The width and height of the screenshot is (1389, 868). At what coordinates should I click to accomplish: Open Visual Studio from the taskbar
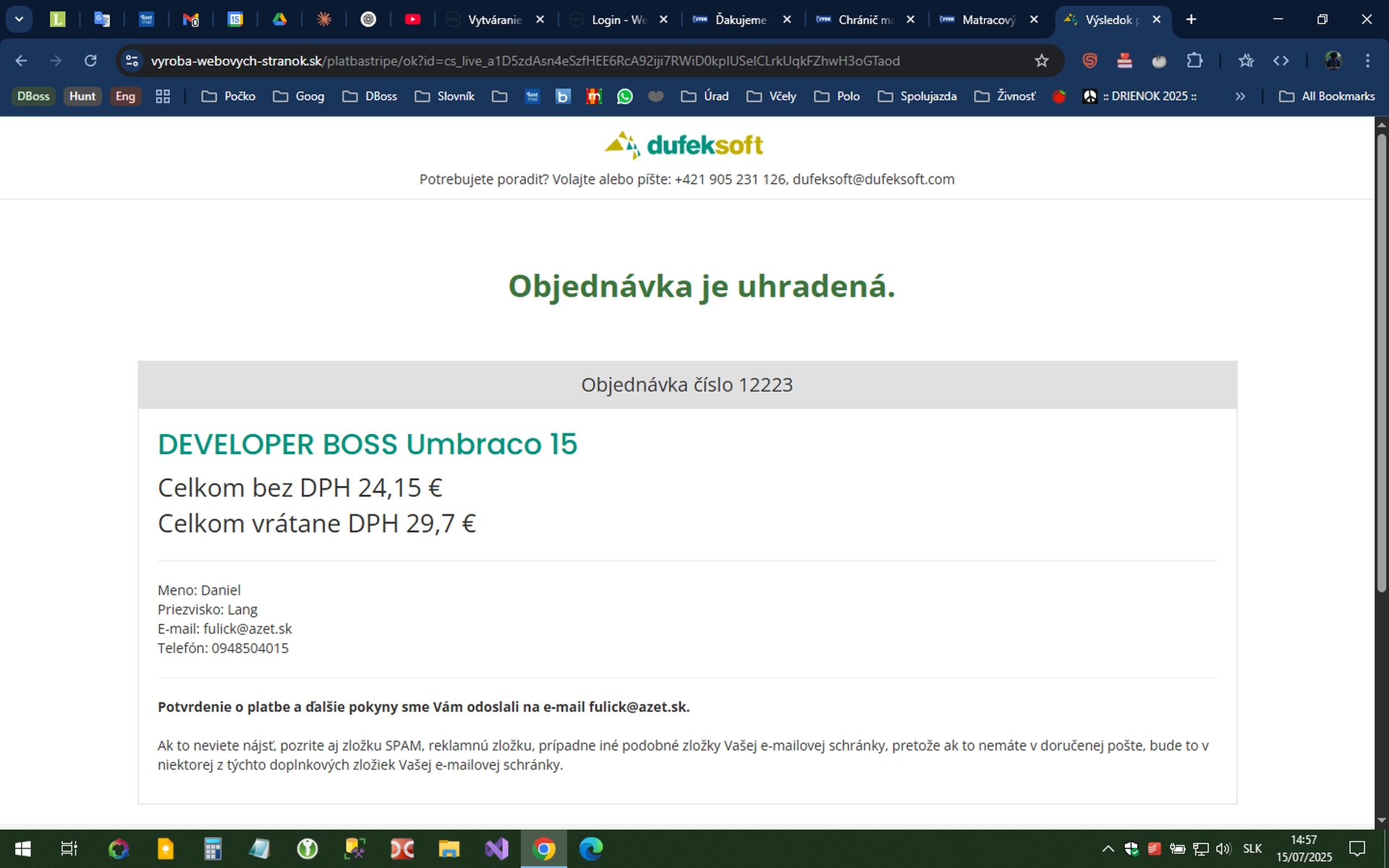(x=496, y=848)
